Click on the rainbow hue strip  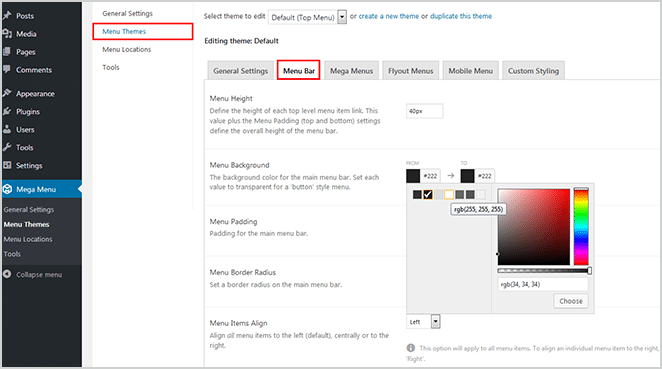click(581, 227)
